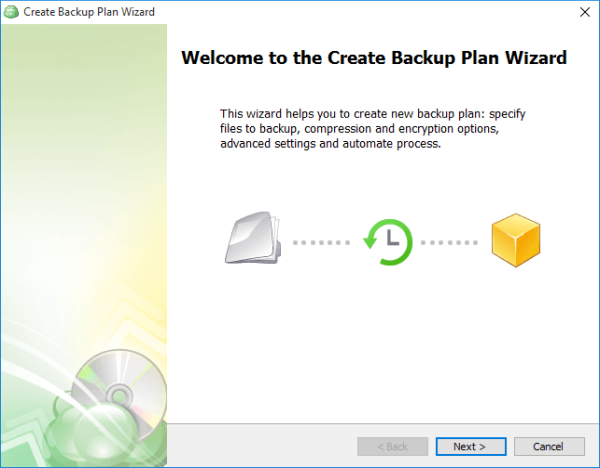Click the 'advanced settings and automate process' text
Image resolution: width=600 pixels, height=468 pixels.
point(330,144)
